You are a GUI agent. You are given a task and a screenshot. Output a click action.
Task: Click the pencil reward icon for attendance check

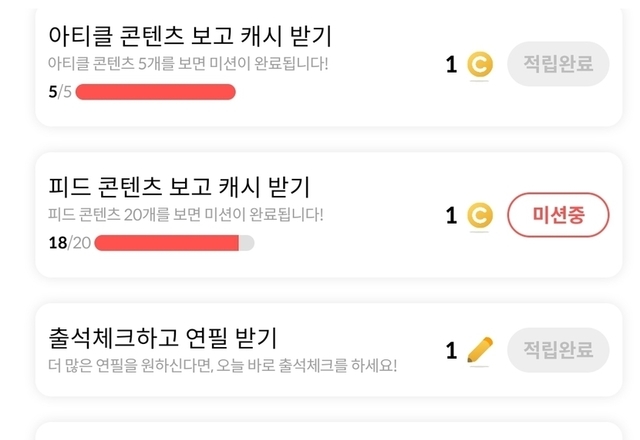[x=480, y=350]
